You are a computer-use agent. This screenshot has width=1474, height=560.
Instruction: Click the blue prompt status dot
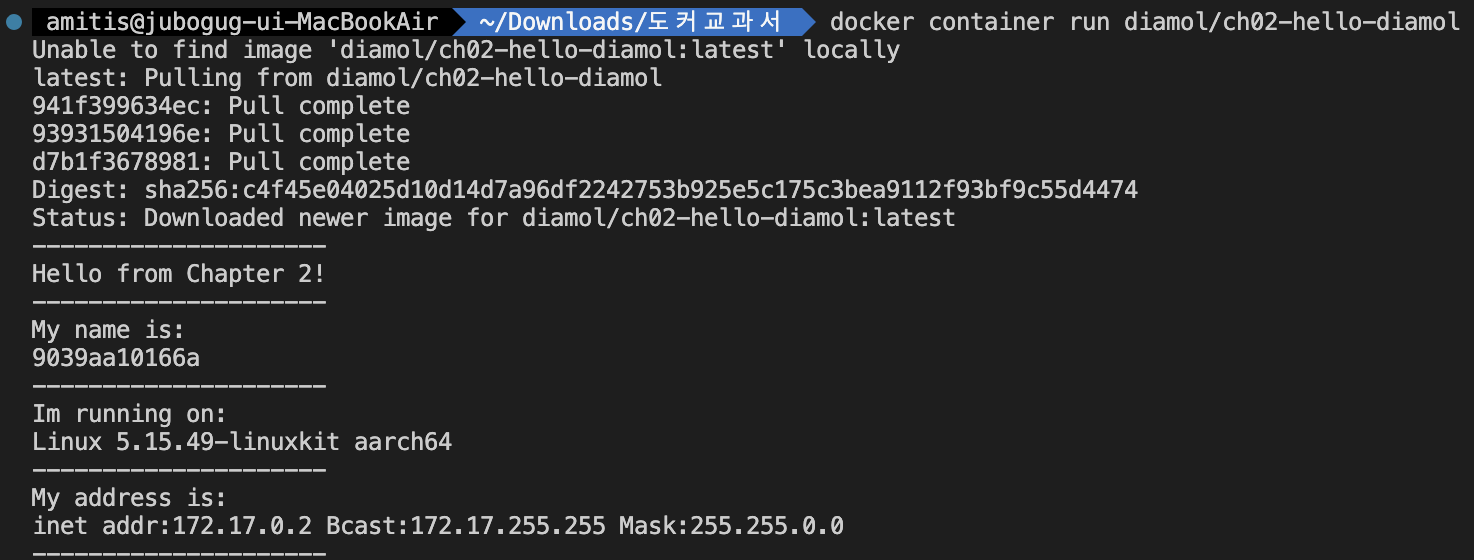(x=14, y=21)
